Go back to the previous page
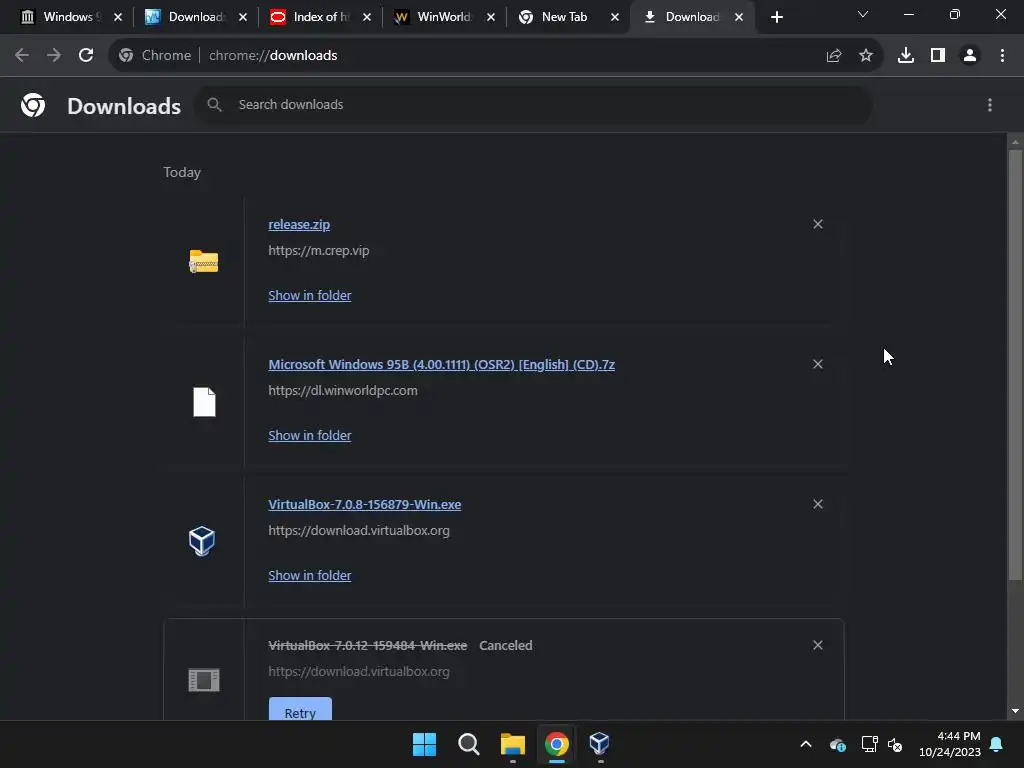The height and width of the screenshot is (768, 1024). 22,56
